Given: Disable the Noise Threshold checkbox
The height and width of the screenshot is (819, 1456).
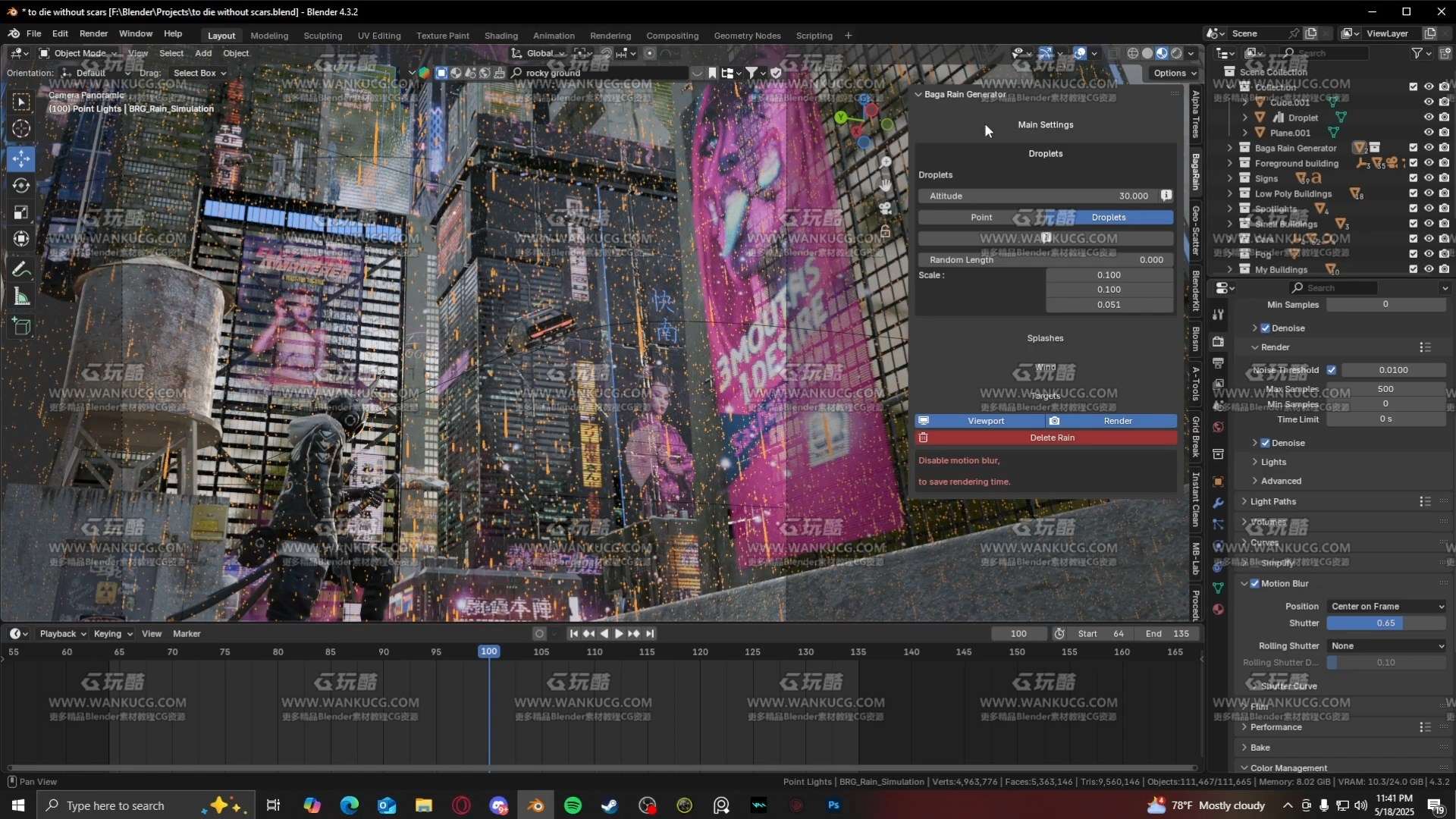Looking at the screenshot, I should [x=1332, y=370].
